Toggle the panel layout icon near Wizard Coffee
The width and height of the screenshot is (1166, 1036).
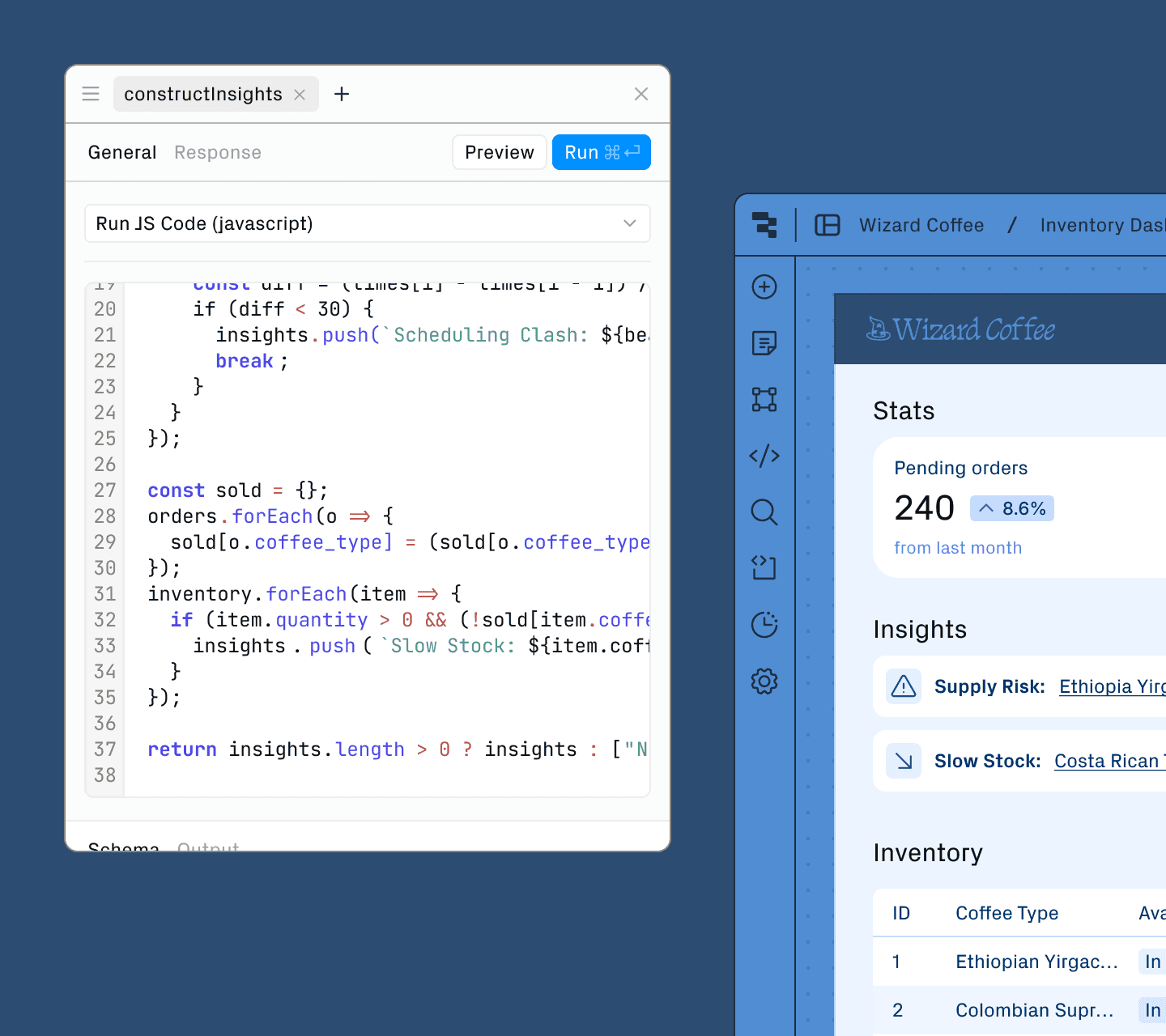click(x=826, y=225)
